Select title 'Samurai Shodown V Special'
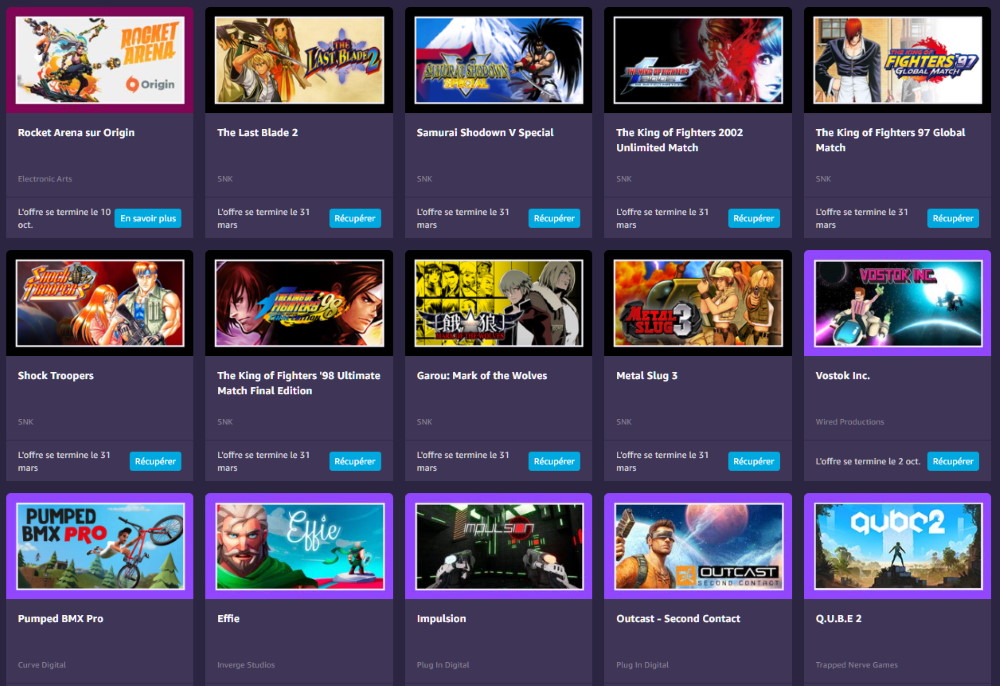 pos(485,133)
